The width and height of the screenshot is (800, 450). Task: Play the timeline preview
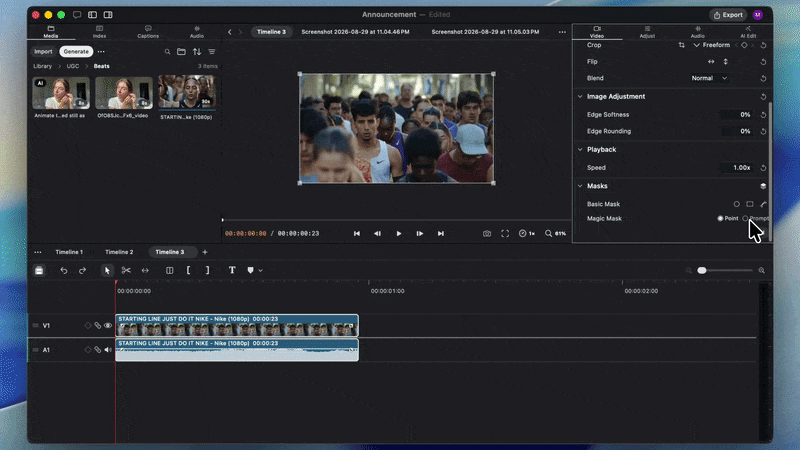[399, 233]
